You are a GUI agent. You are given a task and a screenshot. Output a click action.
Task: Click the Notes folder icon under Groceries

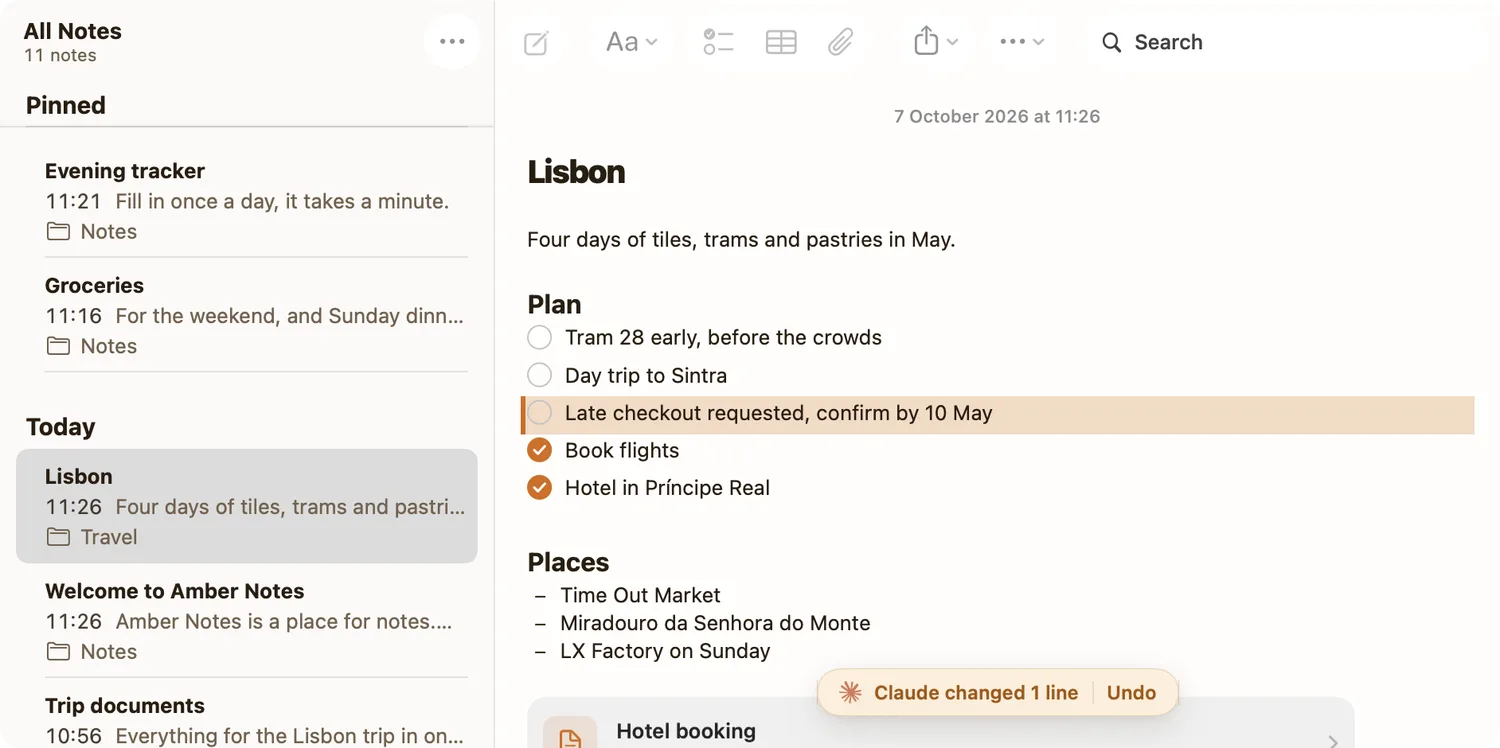[59, 346]
